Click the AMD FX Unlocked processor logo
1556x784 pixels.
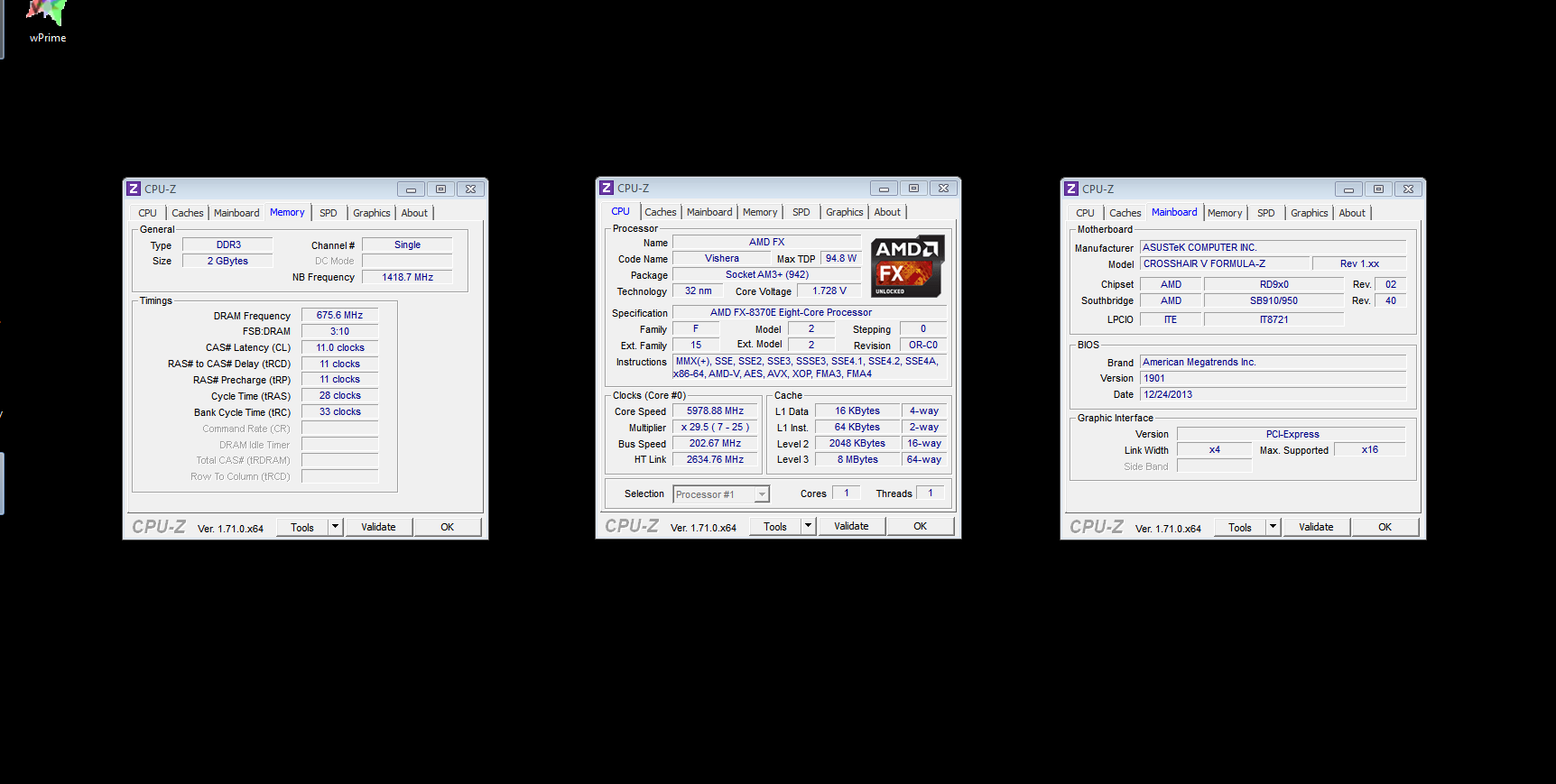[x=908, y=266]
